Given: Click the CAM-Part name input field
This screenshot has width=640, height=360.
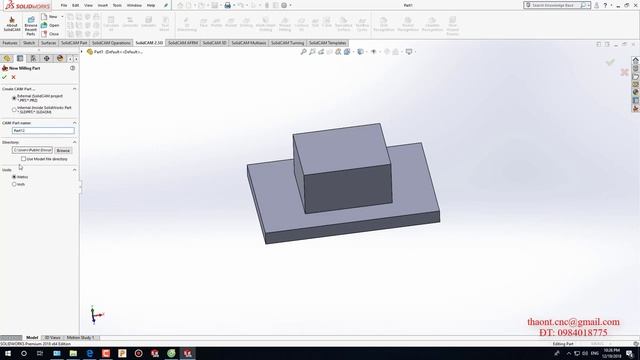Looking at the screenshot, I should coord(43,131).
